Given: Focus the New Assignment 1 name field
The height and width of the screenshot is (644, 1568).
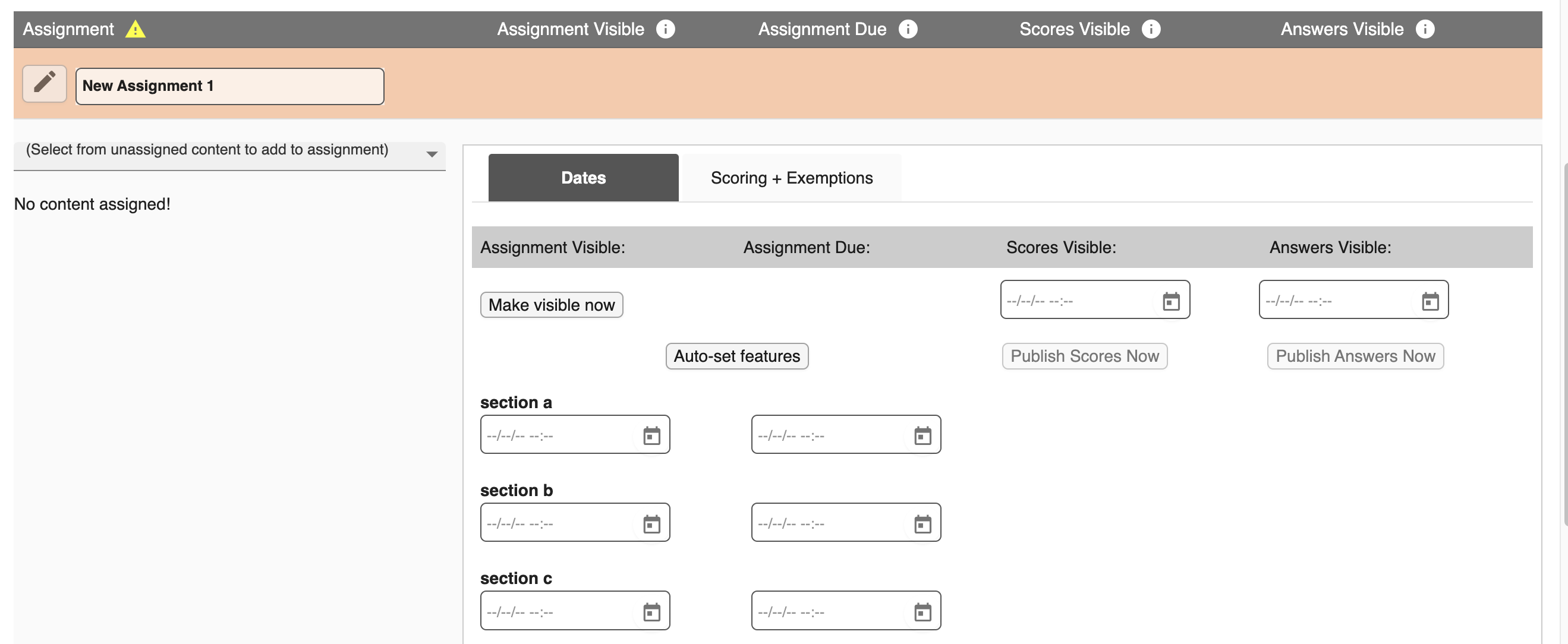Looking at the screenshot, I should point(229,86).
